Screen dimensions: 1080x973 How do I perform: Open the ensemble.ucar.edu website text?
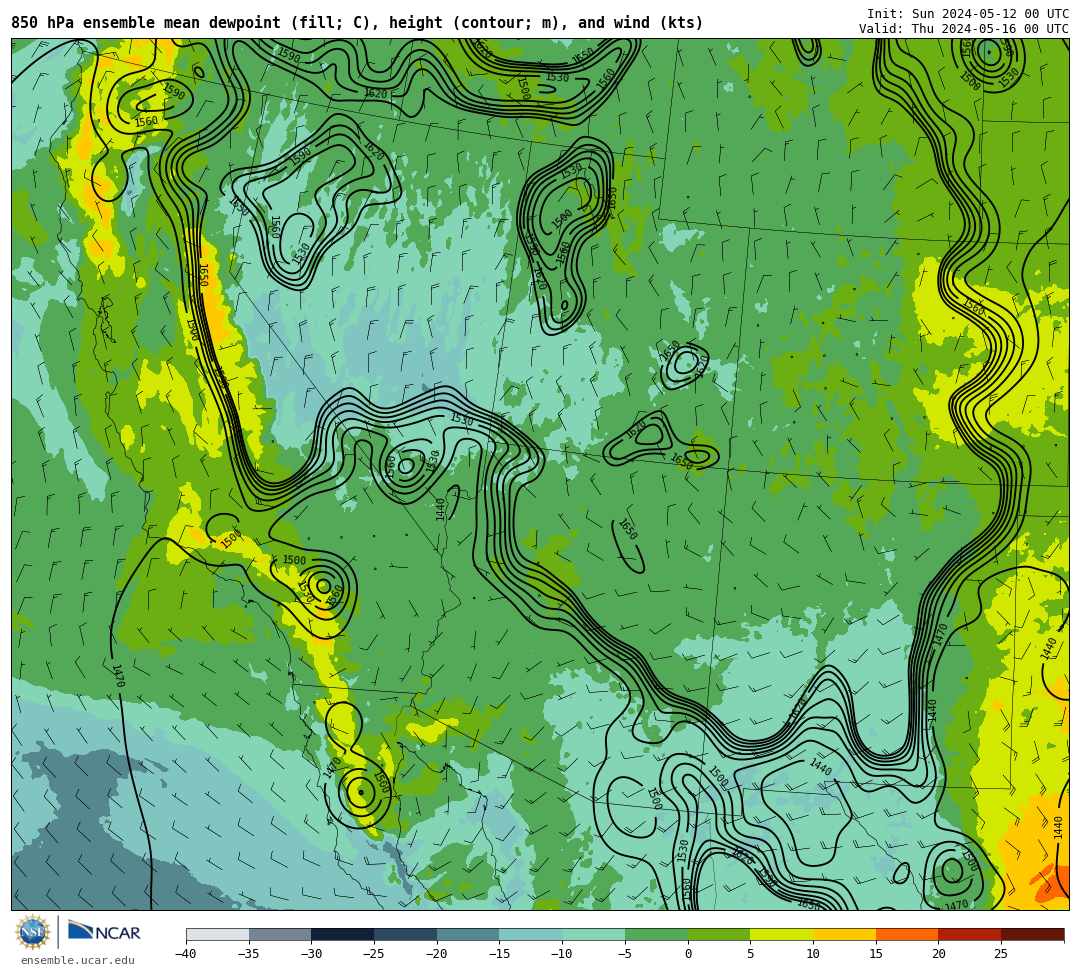pyautogui.click(x=78, y=960)
